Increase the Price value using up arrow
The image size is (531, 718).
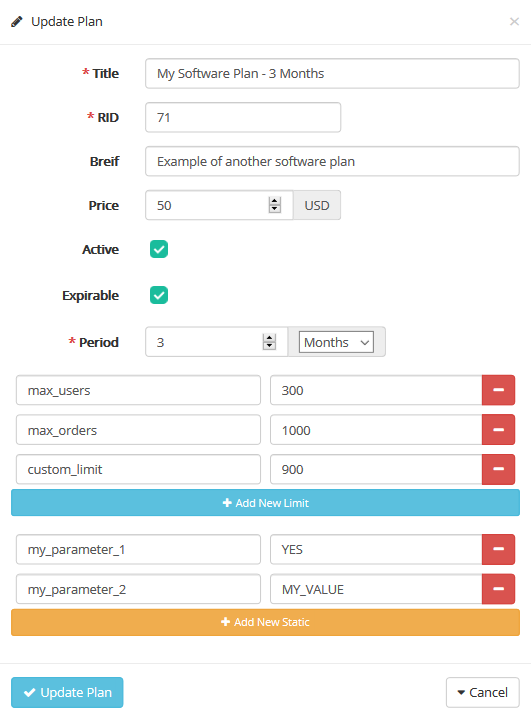(275, 201)
